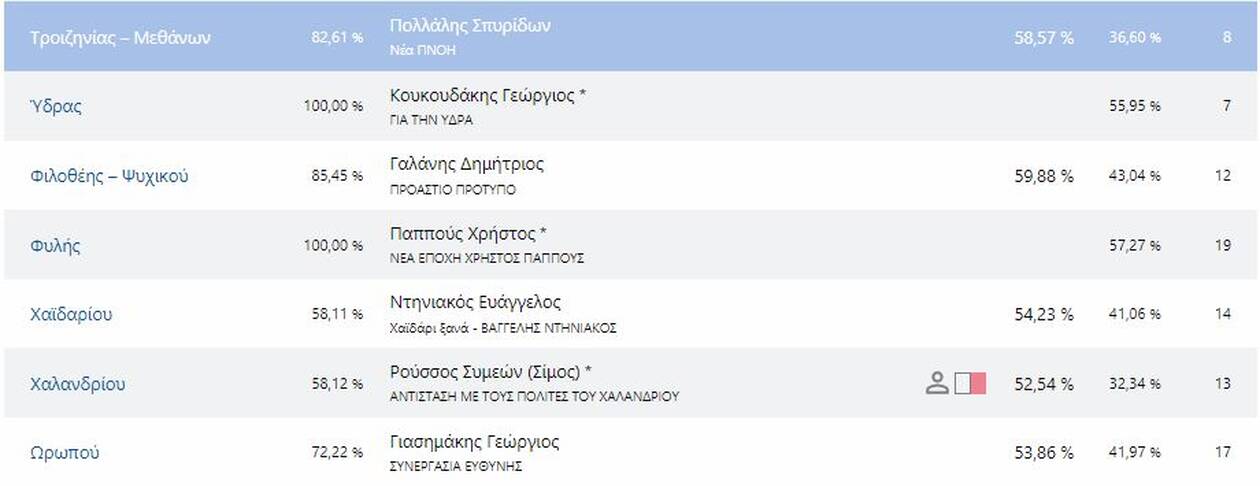View the Ωρωπού municipality results

(64, 453)
